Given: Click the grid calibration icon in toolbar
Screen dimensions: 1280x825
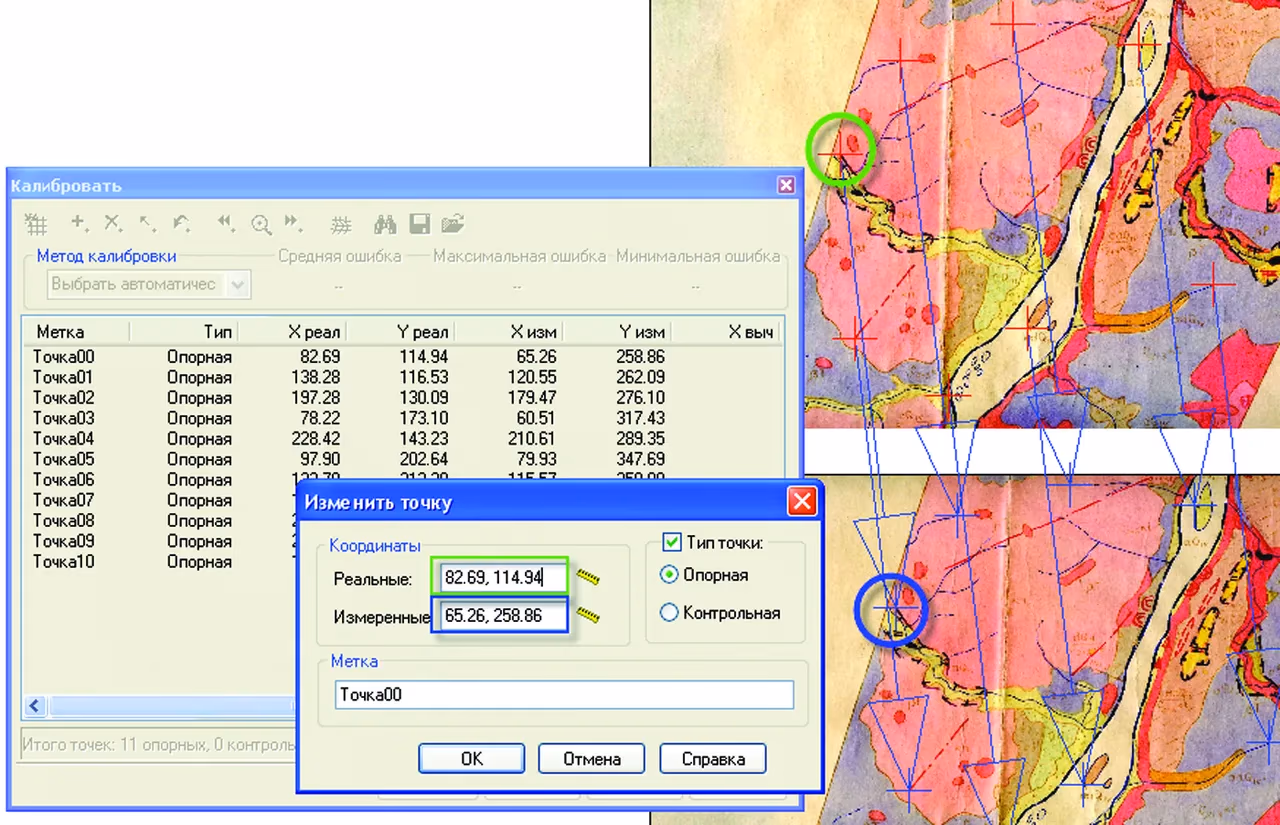Looking at the screenshot, I should [36, 224].
